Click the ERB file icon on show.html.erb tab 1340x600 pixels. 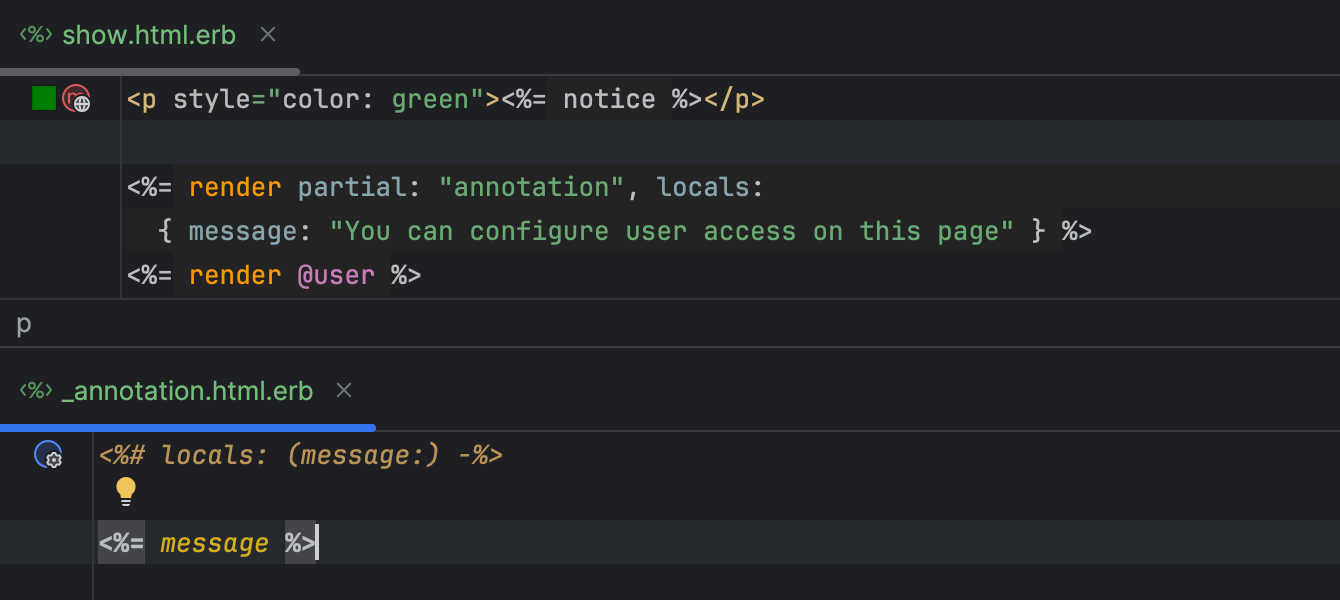36,35
